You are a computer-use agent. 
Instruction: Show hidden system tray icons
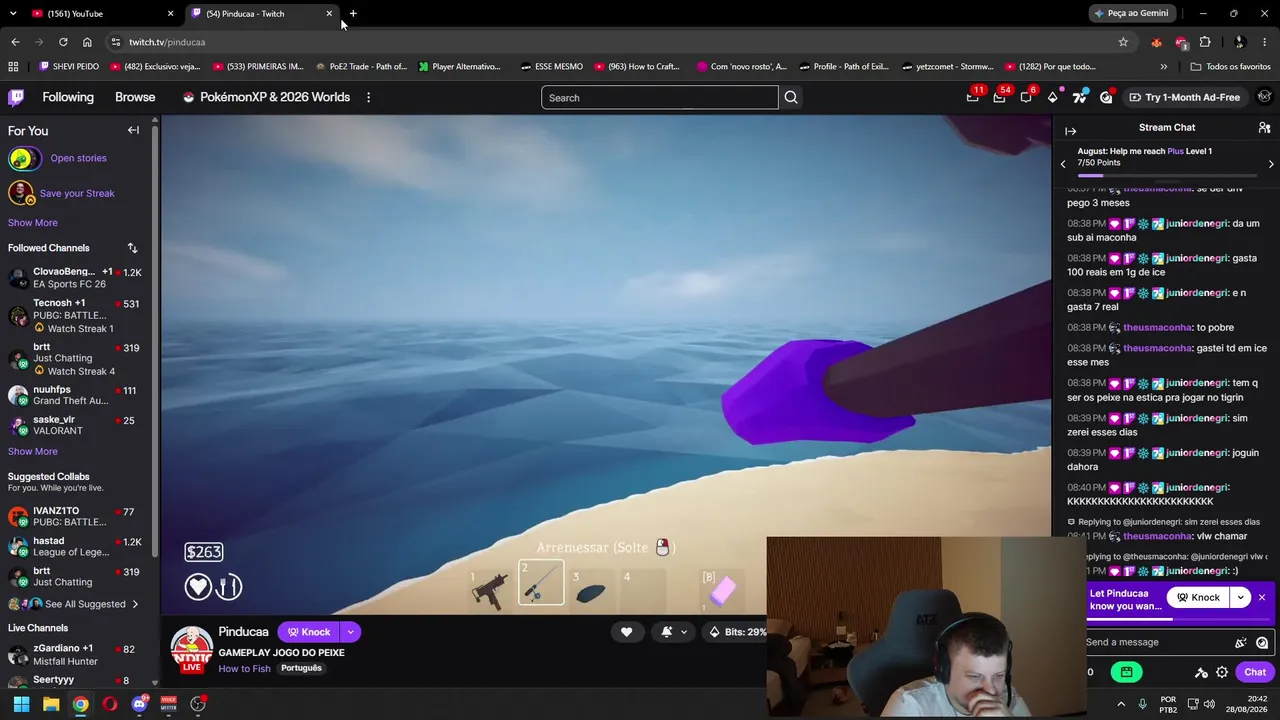coord(1121,704)
